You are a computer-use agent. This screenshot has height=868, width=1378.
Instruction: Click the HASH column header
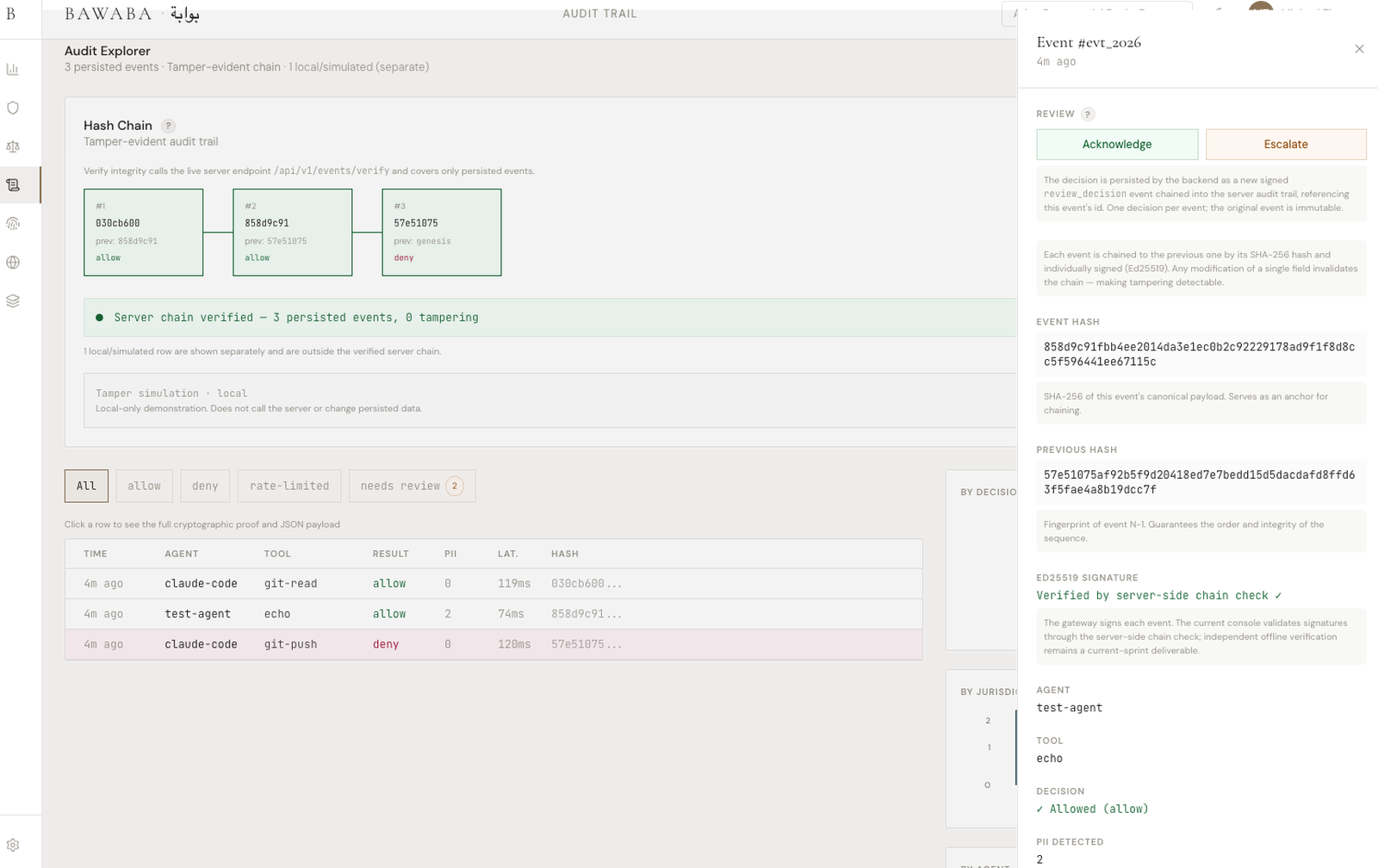[565, 554]
